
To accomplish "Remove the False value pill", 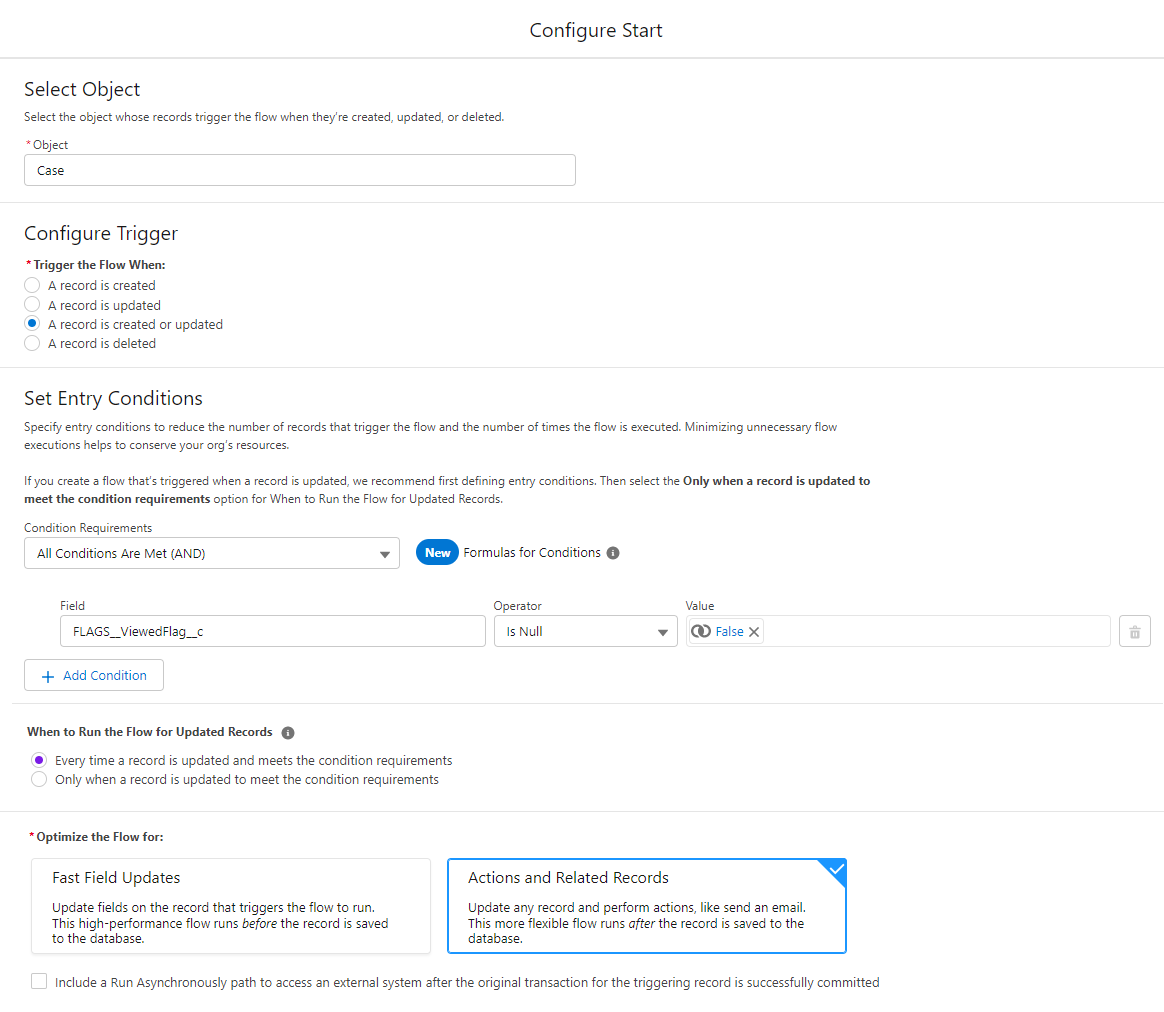I will pos(753,632).
